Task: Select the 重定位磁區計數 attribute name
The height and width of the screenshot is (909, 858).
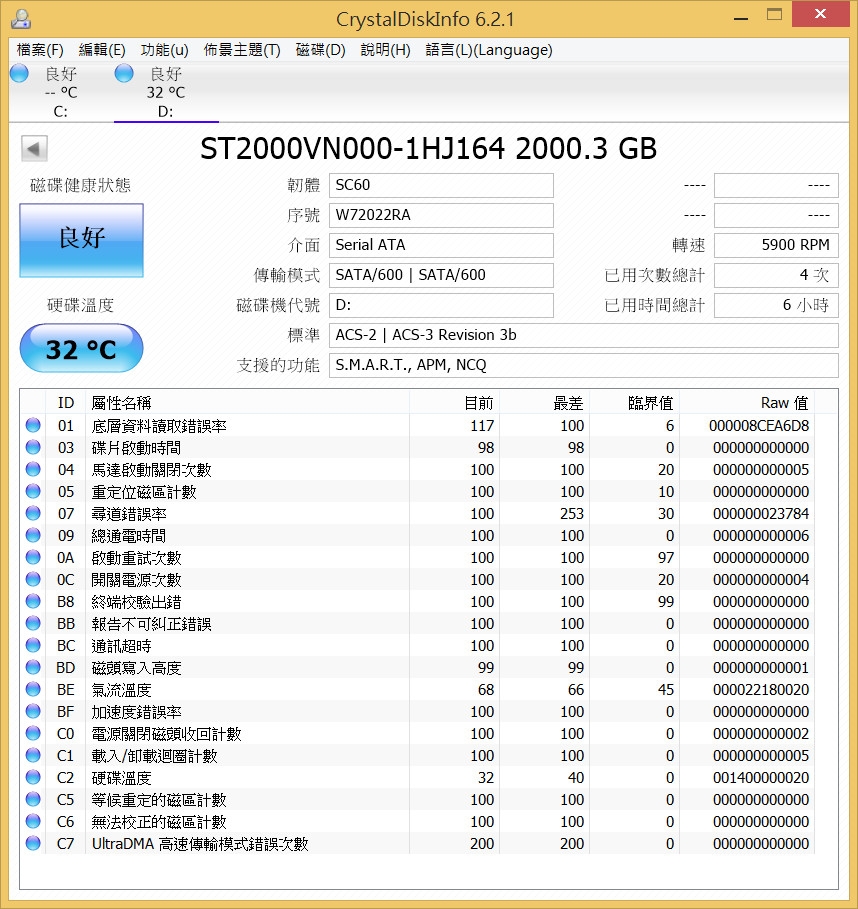Action: pos(144,492)
